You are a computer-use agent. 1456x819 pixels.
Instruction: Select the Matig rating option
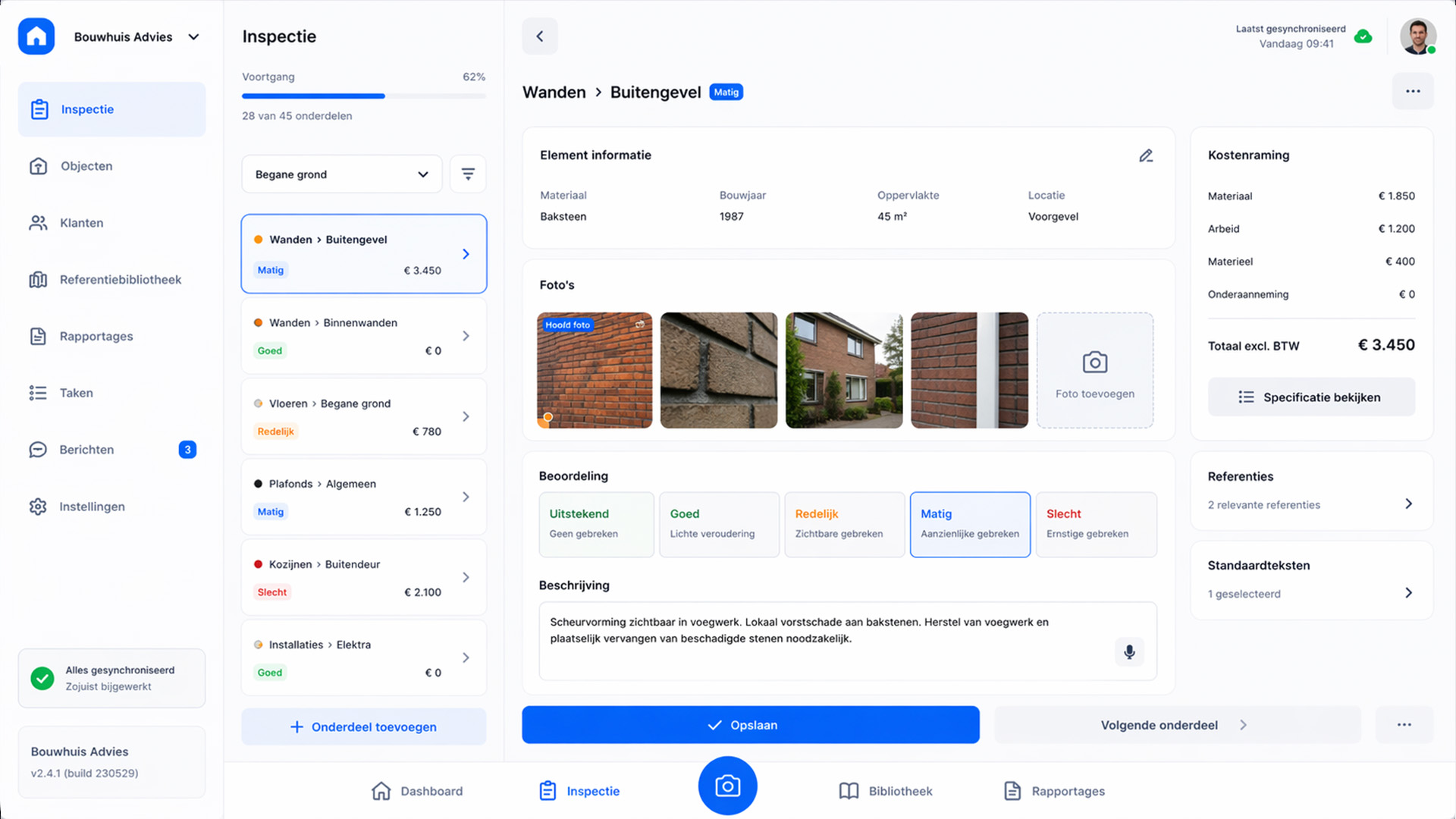tap(970, 525)
